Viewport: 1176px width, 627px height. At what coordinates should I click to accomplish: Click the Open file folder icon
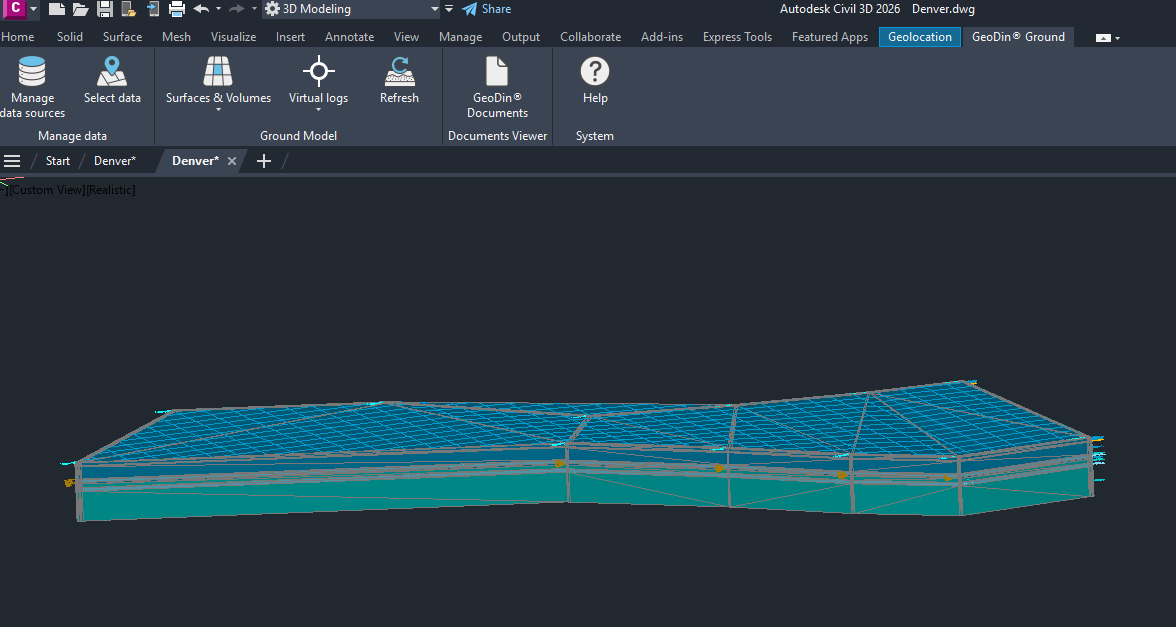[x=80, y=9]
